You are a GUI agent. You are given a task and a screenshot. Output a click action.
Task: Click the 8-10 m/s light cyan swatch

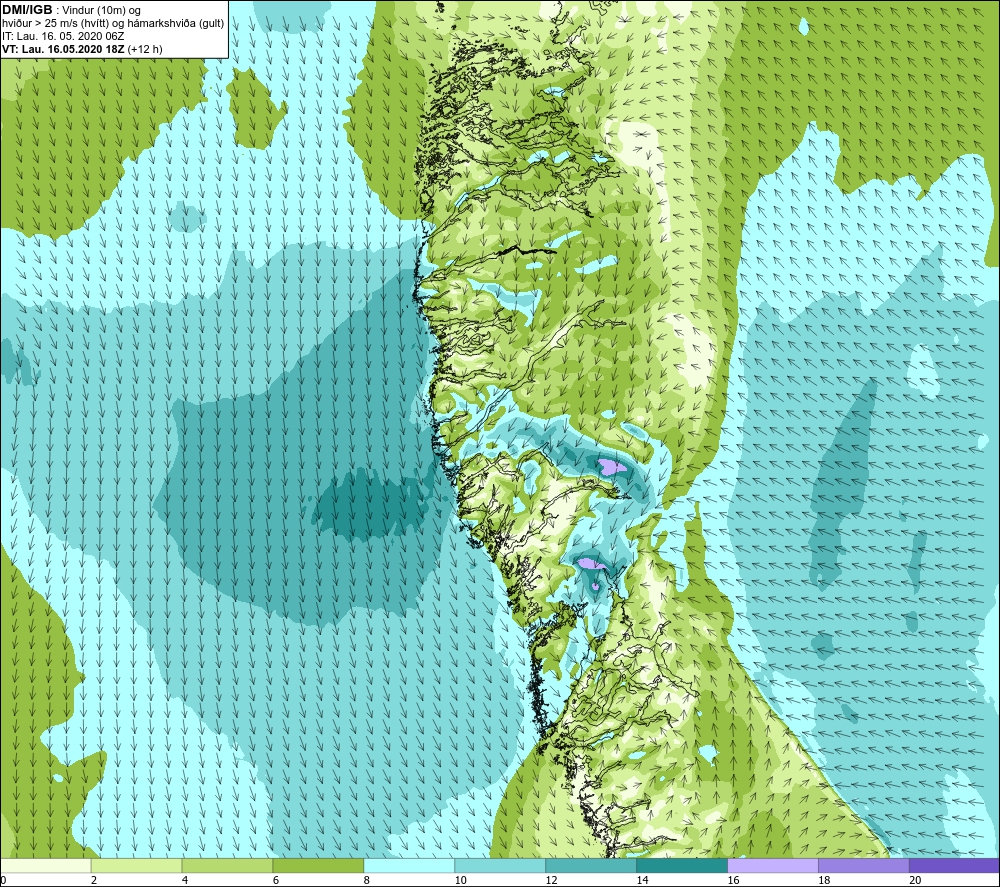point(409,865)
